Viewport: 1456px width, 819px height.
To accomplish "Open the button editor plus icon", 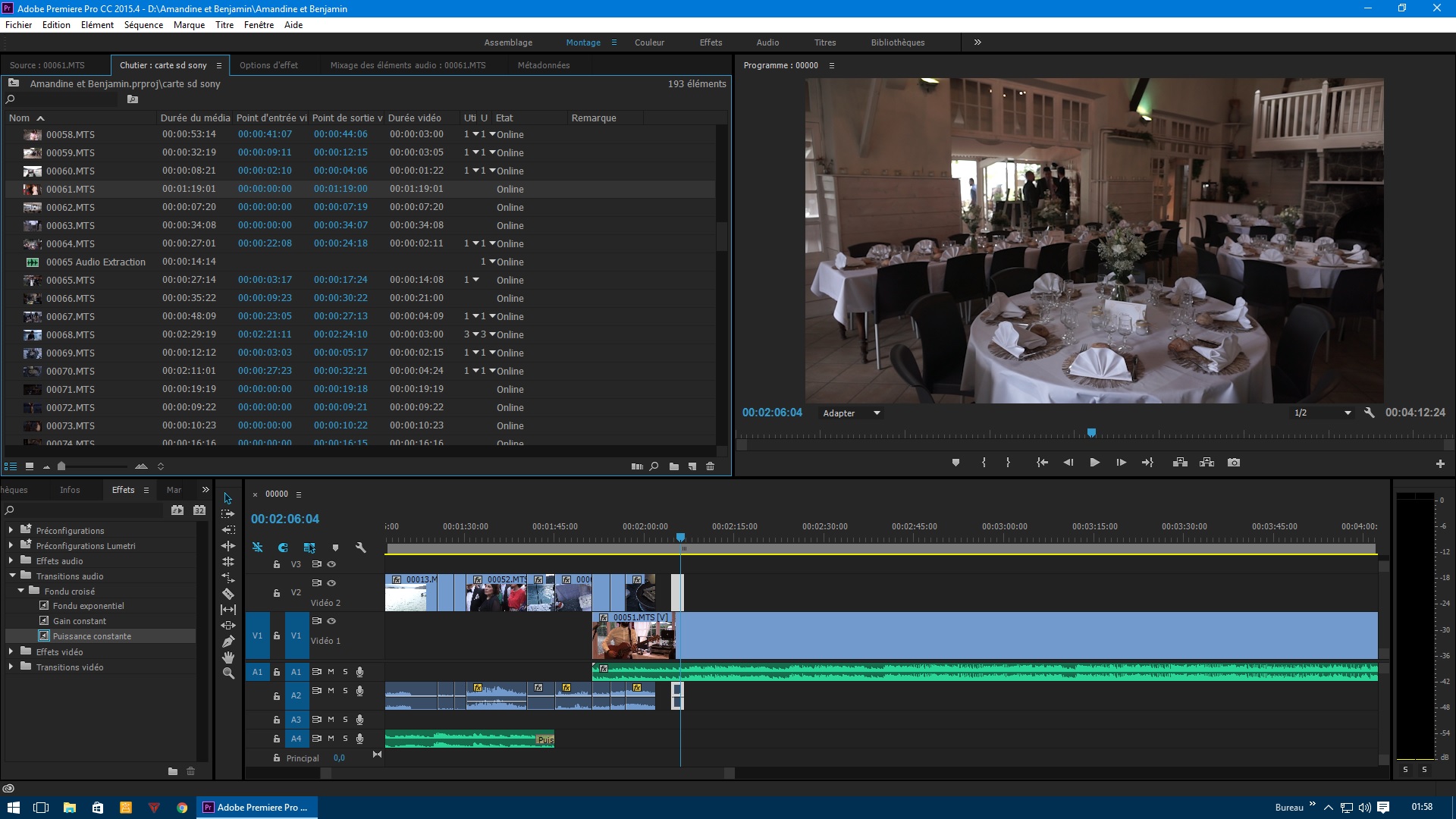I will pos(1440,463).
